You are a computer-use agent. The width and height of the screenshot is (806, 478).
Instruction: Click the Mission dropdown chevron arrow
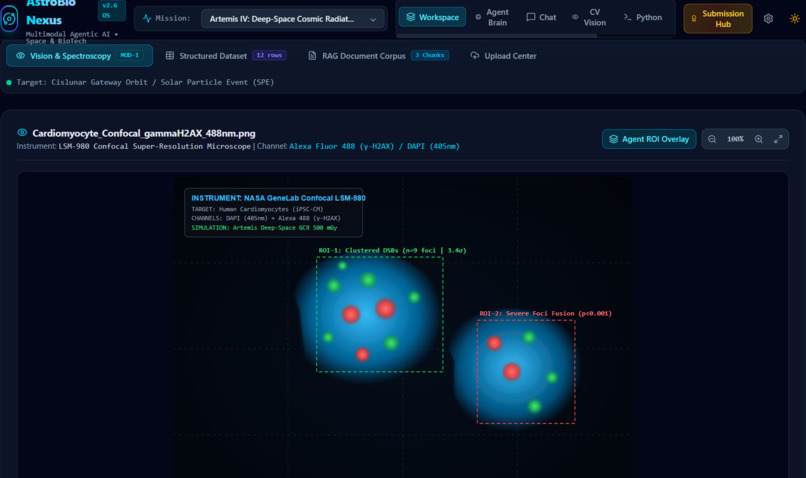pyautogui.click(x=373, y=20)
